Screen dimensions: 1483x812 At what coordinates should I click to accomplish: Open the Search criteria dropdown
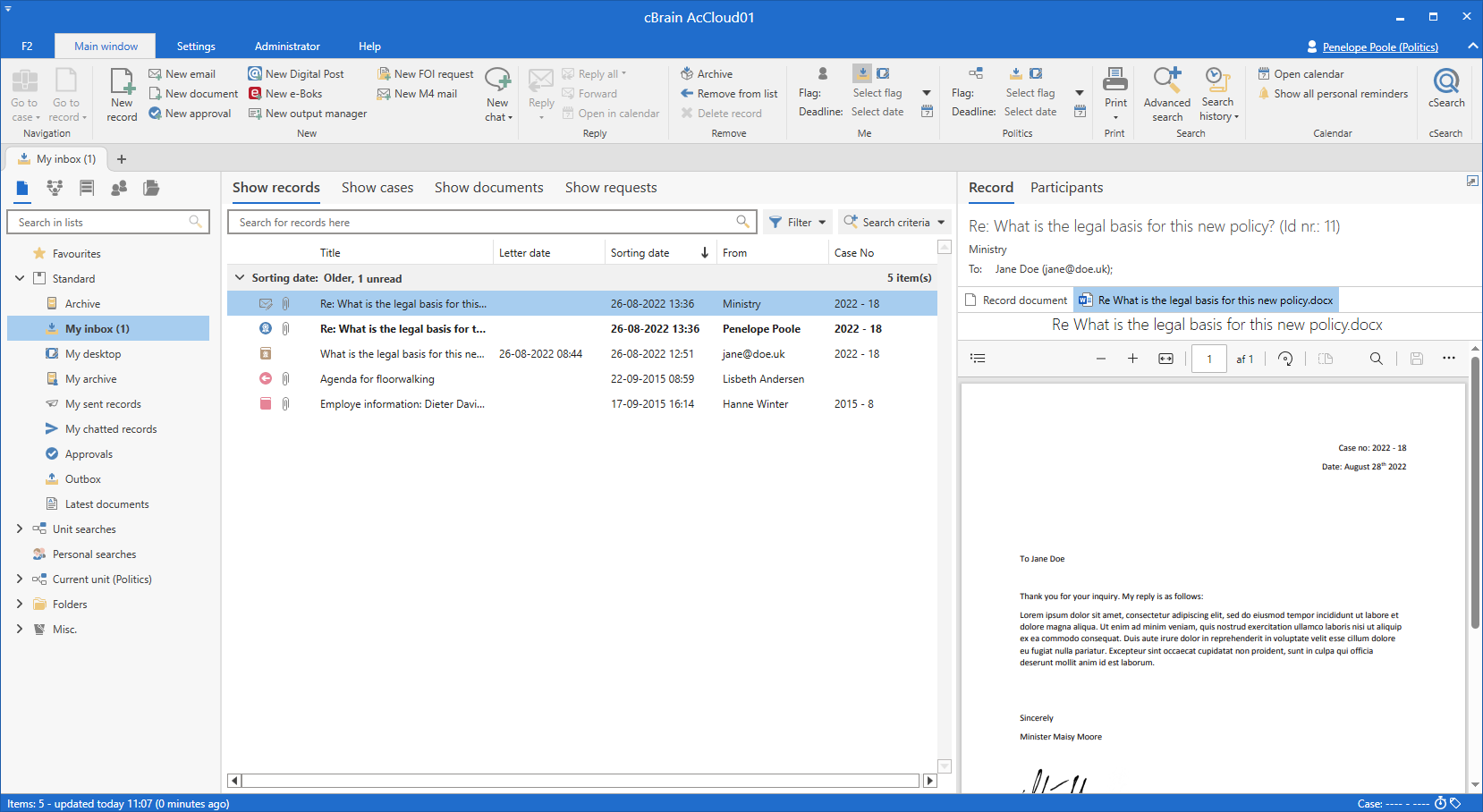[x=894, y=223]
